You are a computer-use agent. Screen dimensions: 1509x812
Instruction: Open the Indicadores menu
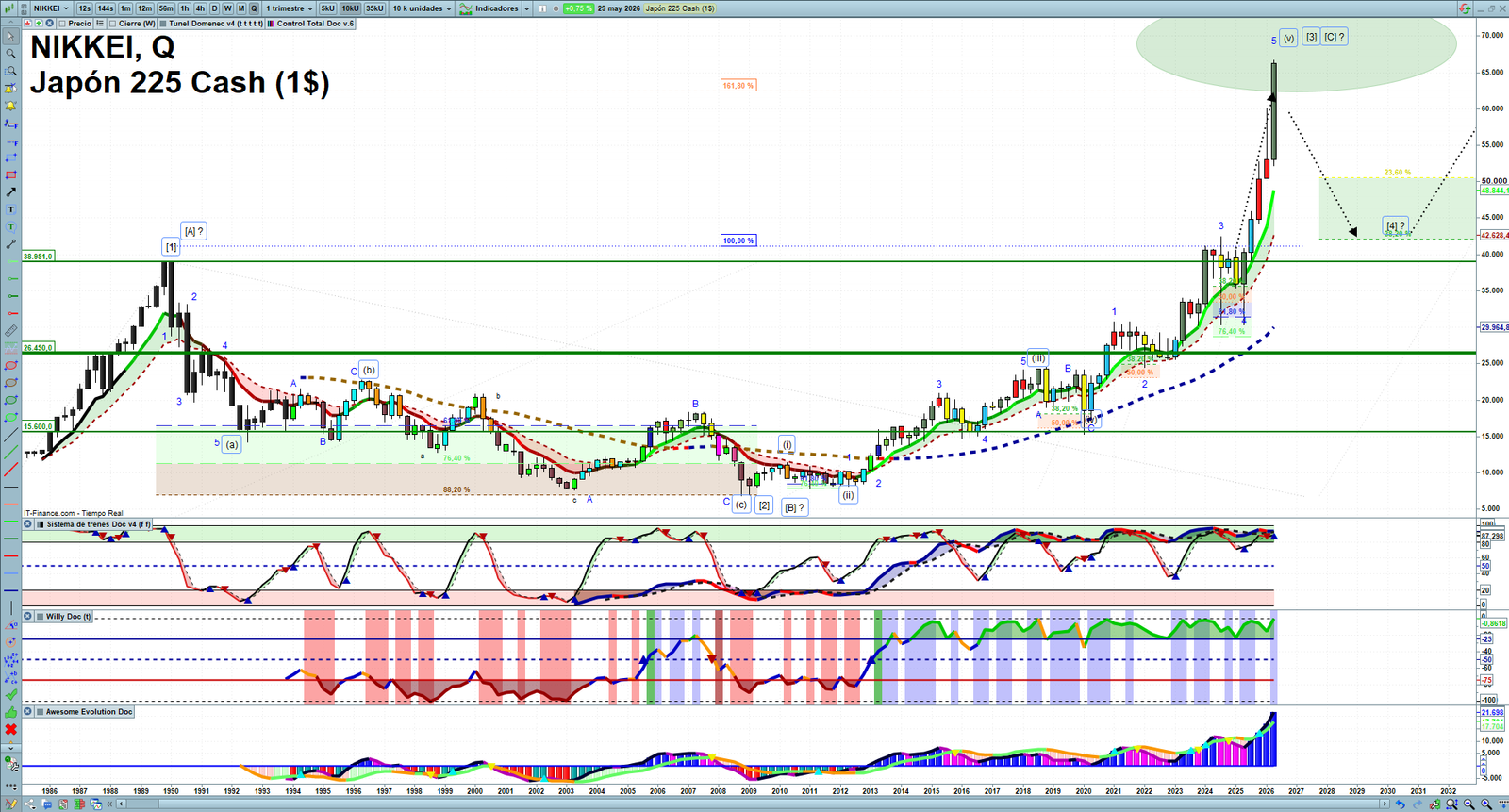click(x=489, y=8)
